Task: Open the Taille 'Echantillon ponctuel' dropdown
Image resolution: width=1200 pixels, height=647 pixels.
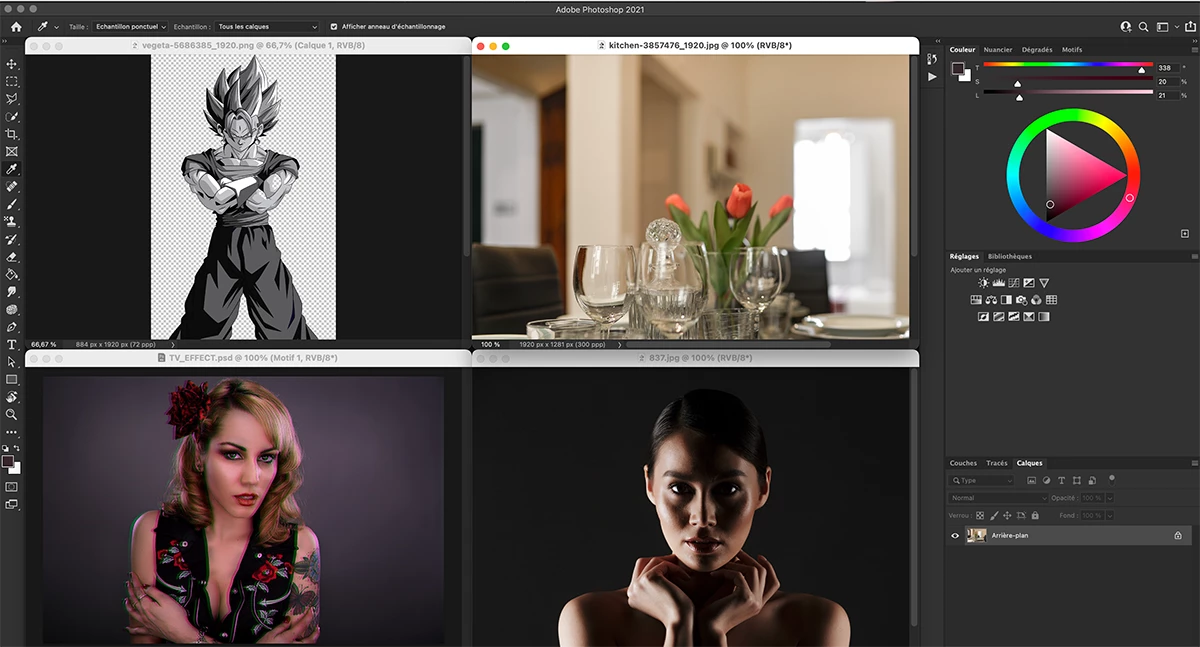Action: tap(131, 27)
